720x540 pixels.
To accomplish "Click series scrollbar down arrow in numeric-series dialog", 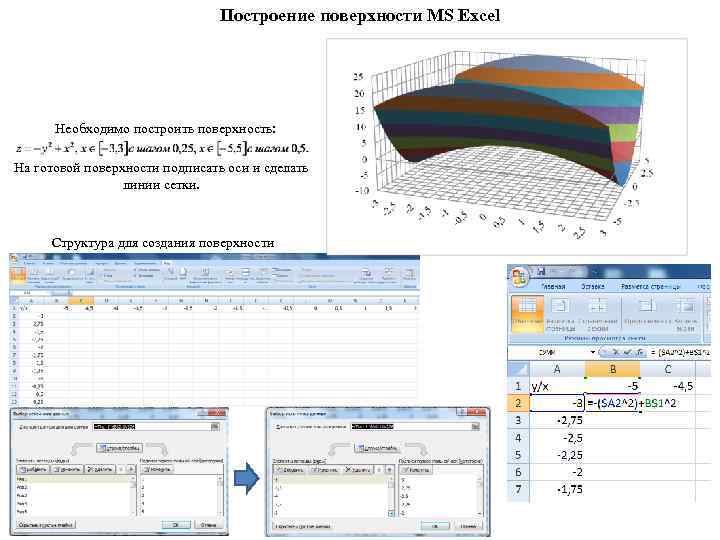I will click(x=391, y=513).
